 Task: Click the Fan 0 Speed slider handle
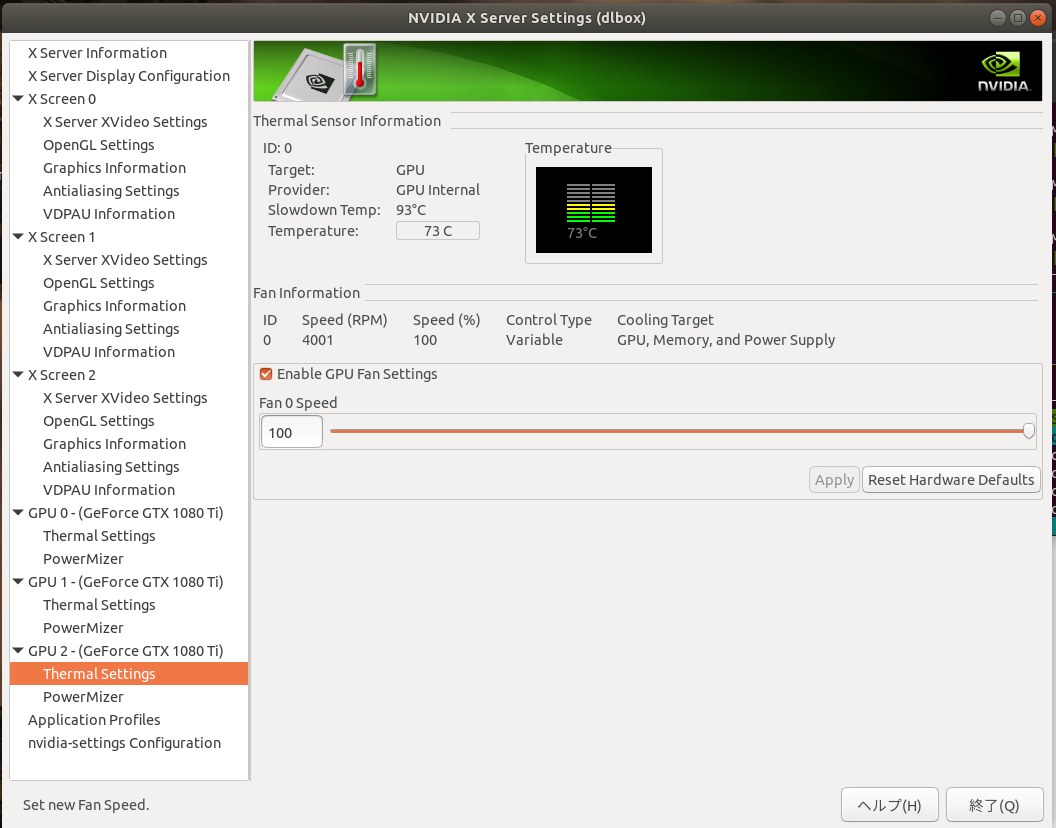[x=1028, y=431]
